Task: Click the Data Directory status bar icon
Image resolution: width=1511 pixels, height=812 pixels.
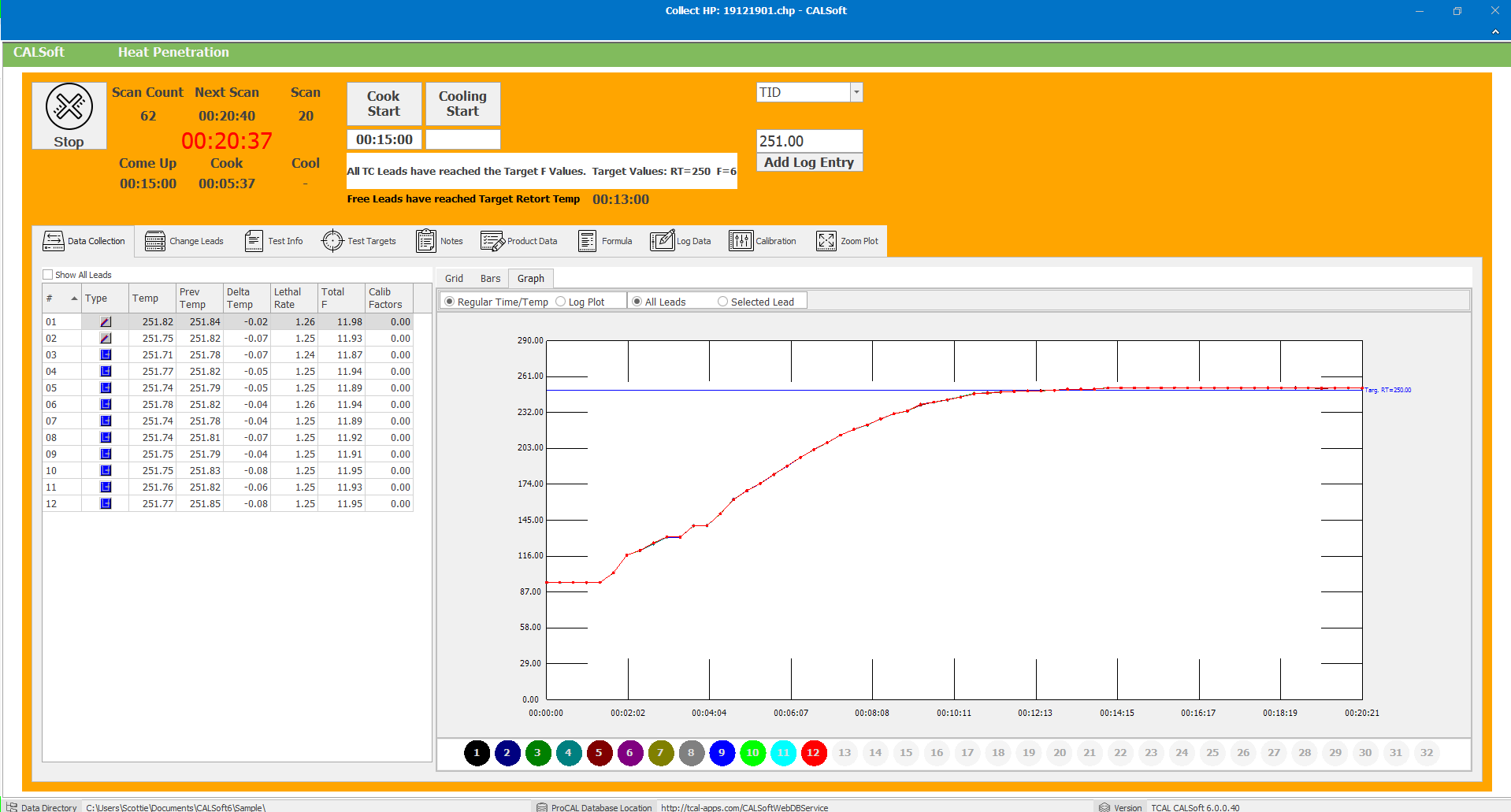Action: pyautogui.click(x=12, y=807)
